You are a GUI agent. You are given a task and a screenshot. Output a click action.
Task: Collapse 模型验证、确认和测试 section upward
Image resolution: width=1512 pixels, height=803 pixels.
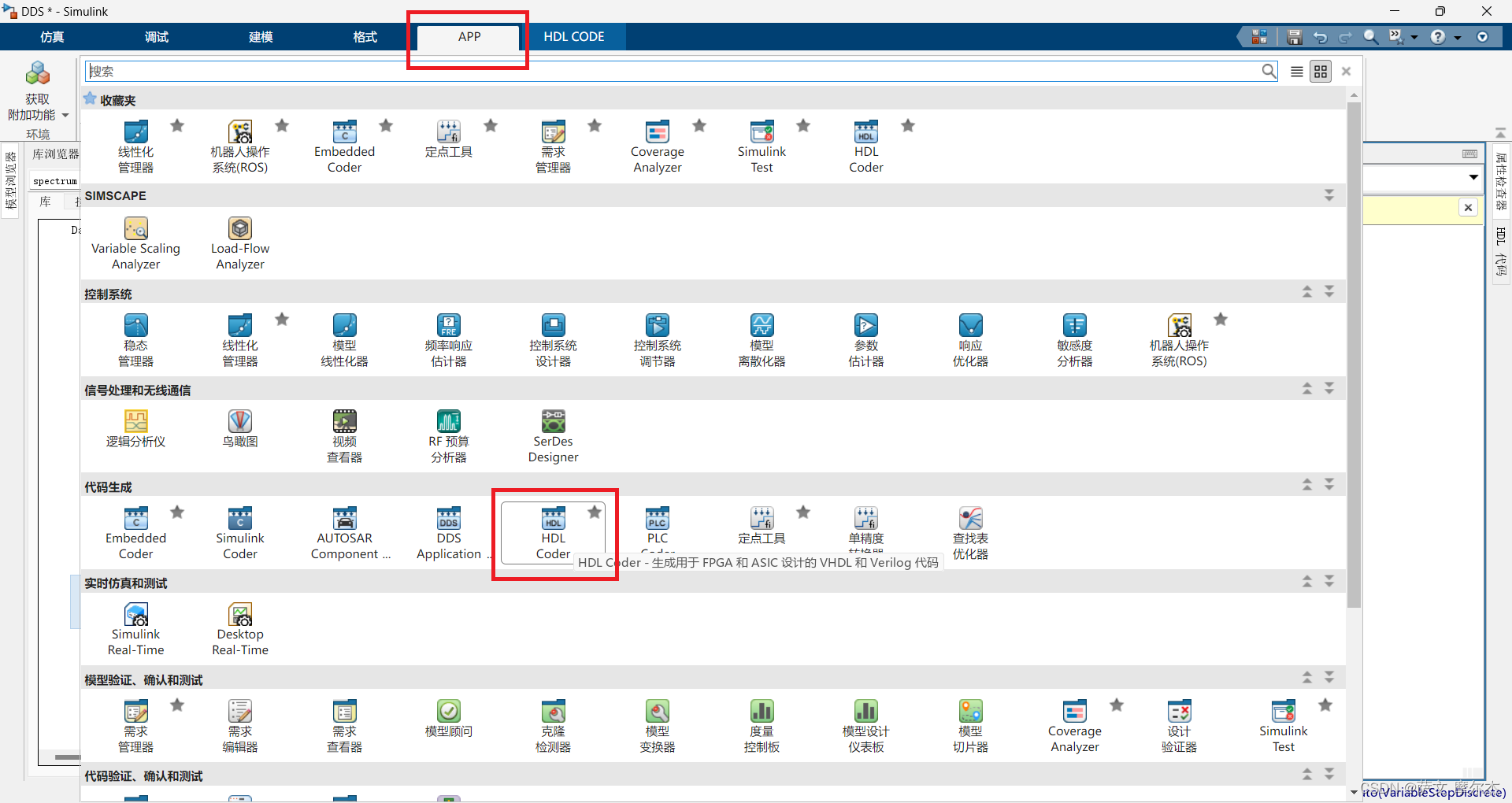pyautogui.click(x=1307, y=678)
